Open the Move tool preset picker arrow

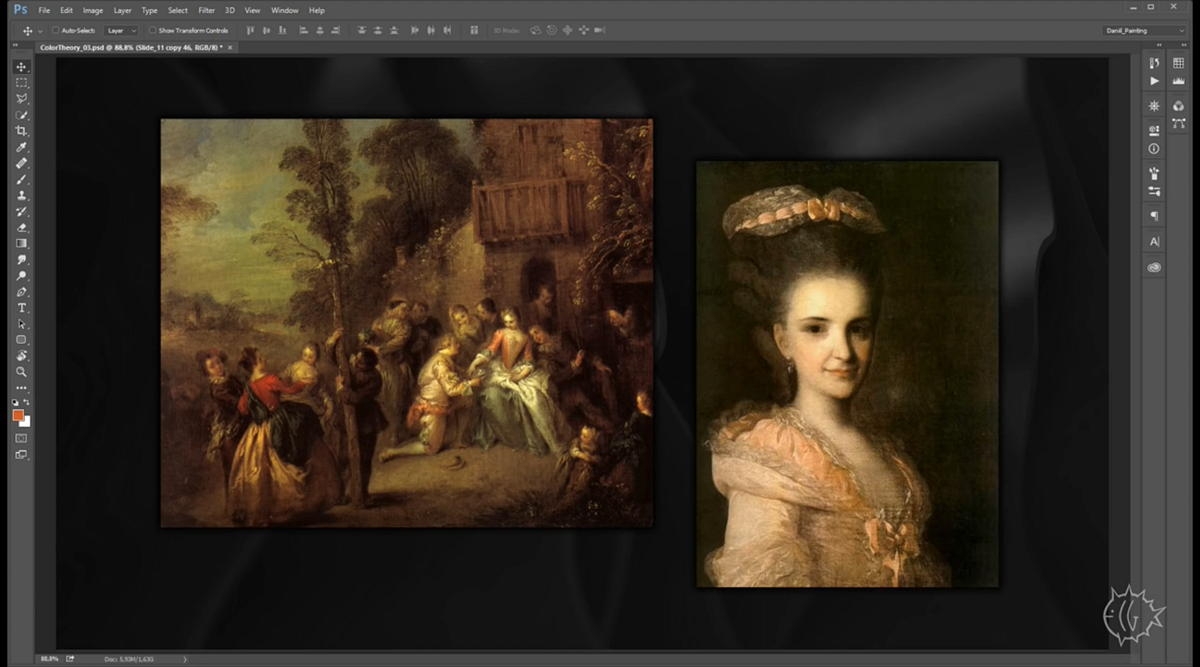(x=40, y=30)
